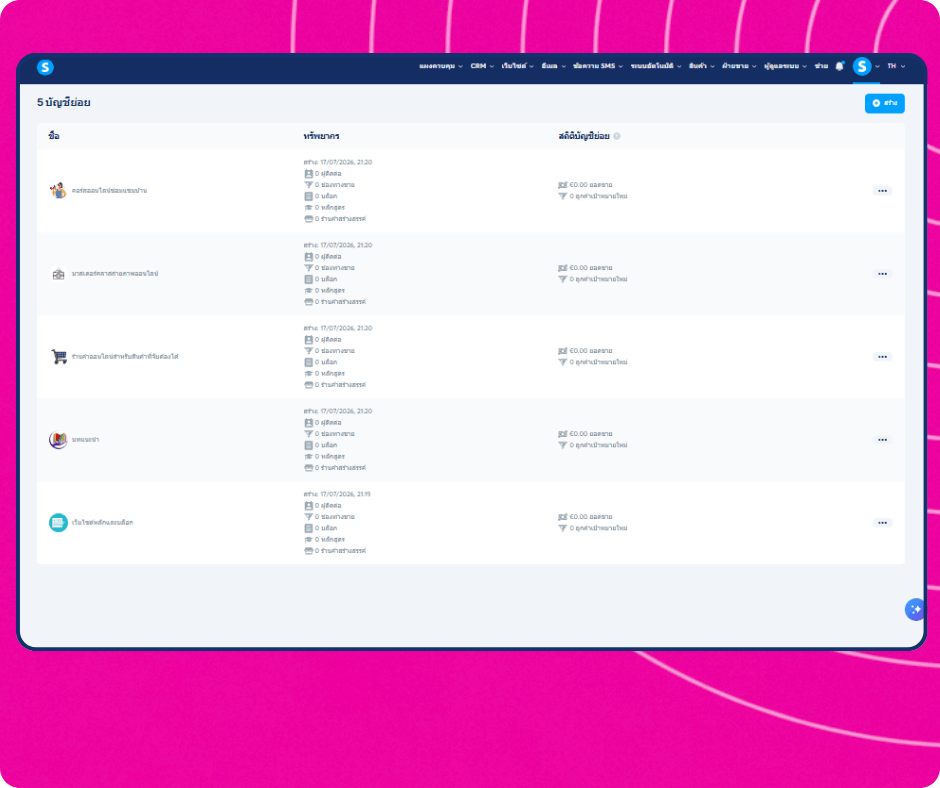Click the graduation cap icon in teal avatar row
Image resolution: width=940 pixels, height=788 pixels.
[x=308, y=539]
